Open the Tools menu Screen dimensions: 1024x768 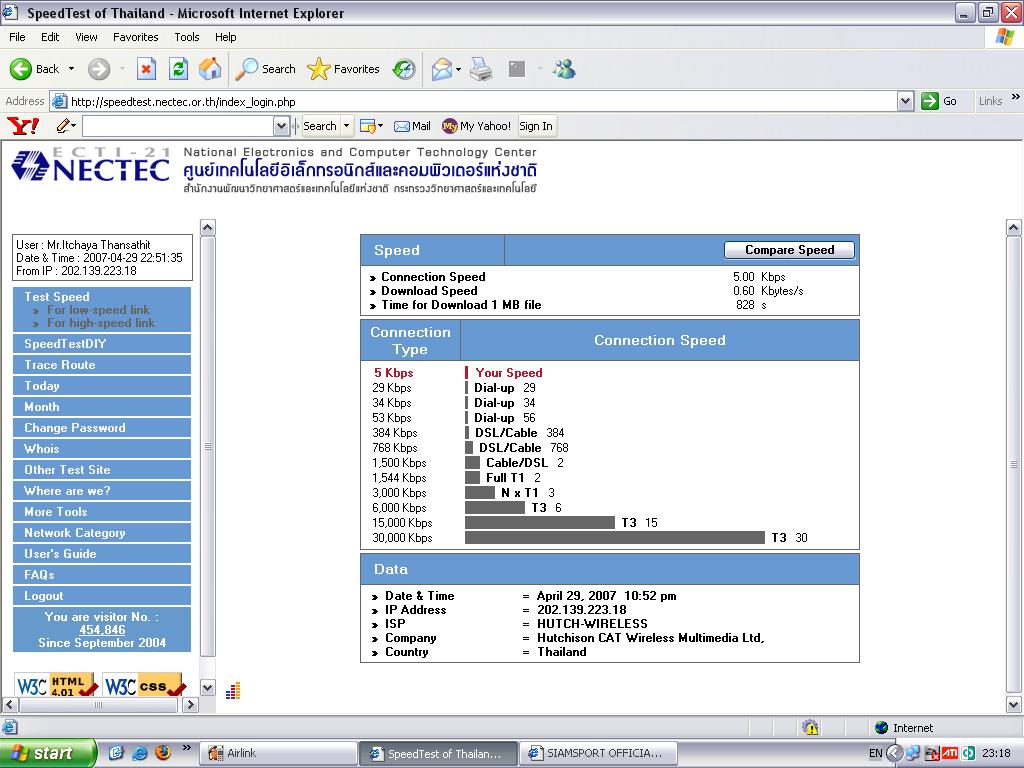pos(187,37)
